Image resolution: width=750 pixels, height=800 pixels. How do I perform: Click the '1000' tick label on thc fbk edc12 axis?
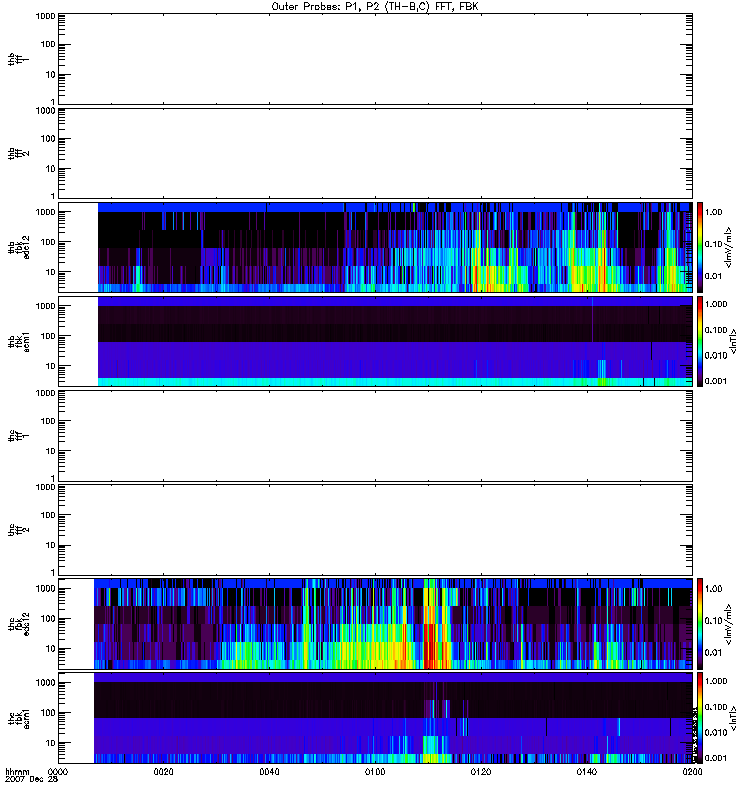(45, 589)
